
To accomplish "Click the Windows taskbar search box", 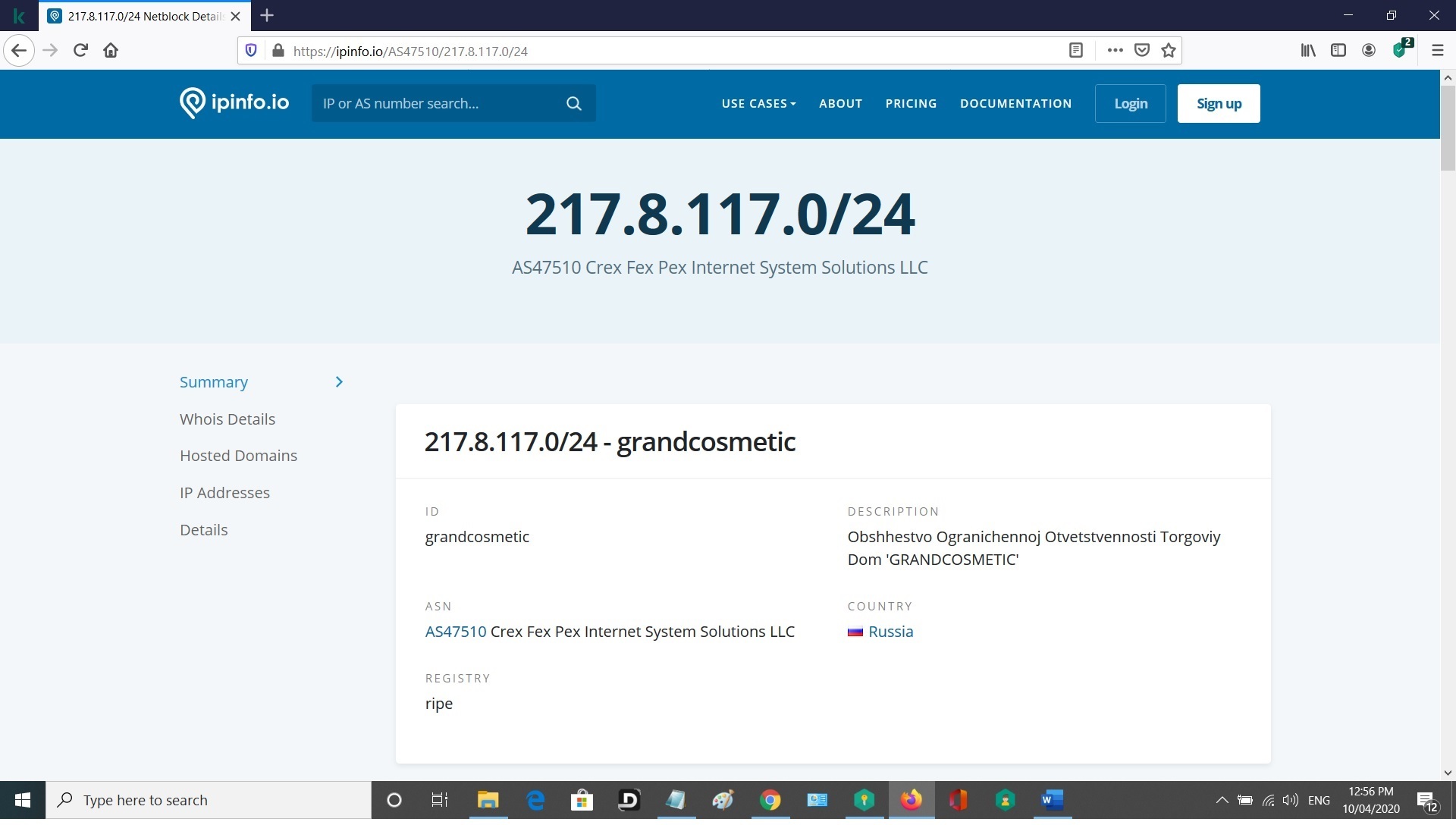I will pyautogui.click(x=209, y=800).
